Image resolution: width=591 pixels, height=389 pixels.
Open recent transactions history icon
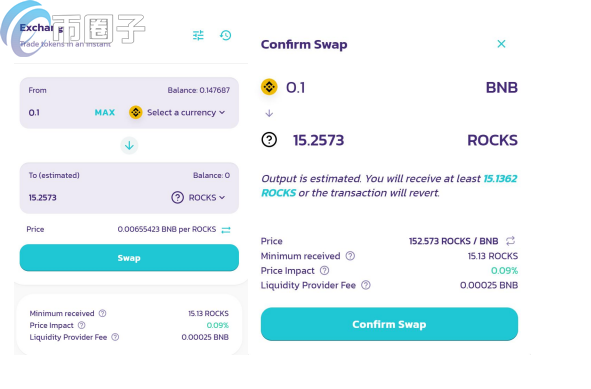(225, 35)
